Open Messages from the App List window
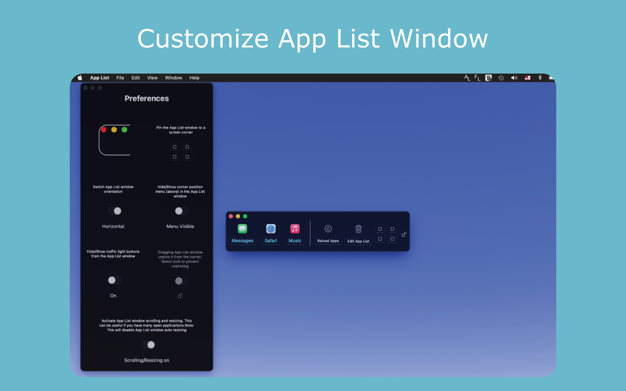Viewport: 626px width, 391px height. coord(242,228)
